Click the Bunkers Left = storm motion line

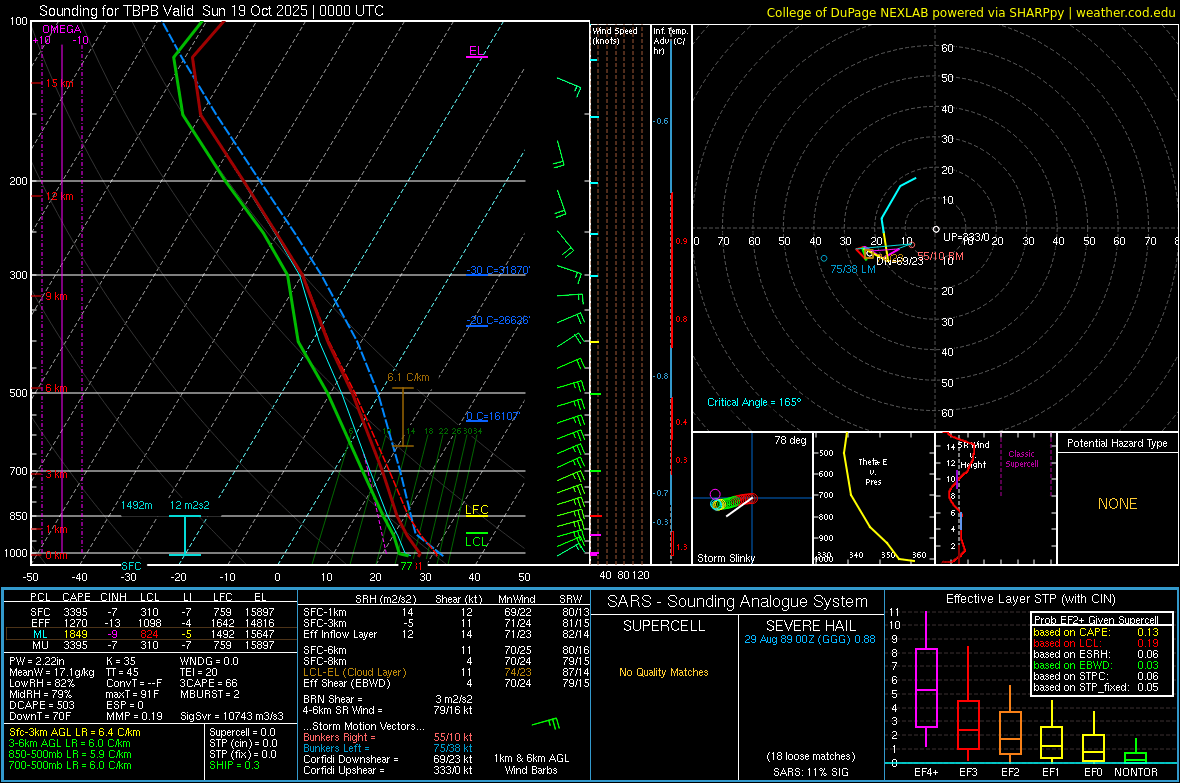(388, 748)
